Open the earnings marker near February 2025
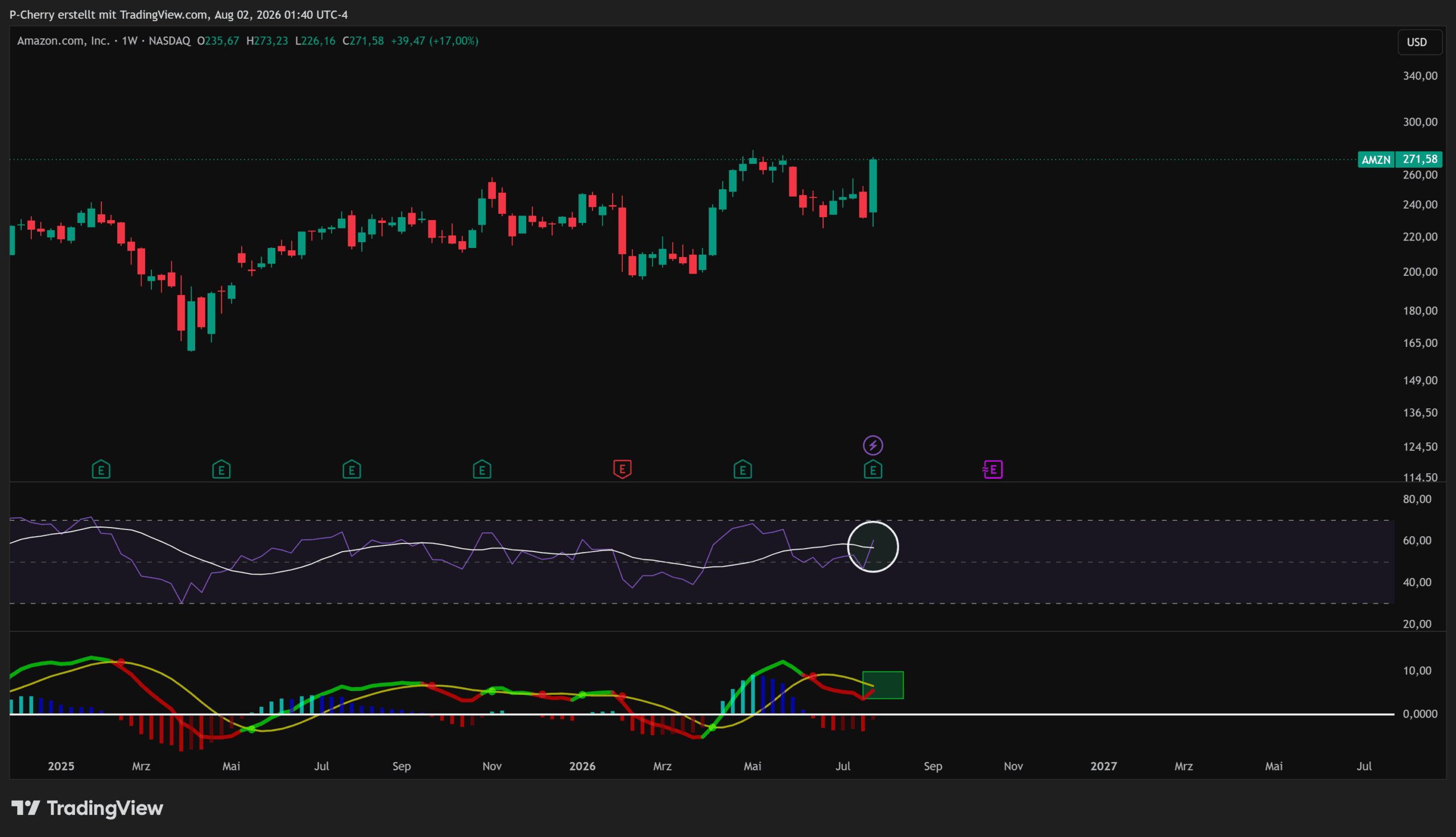The height and width of the screenshot is (837, 1456). point(101,470)
